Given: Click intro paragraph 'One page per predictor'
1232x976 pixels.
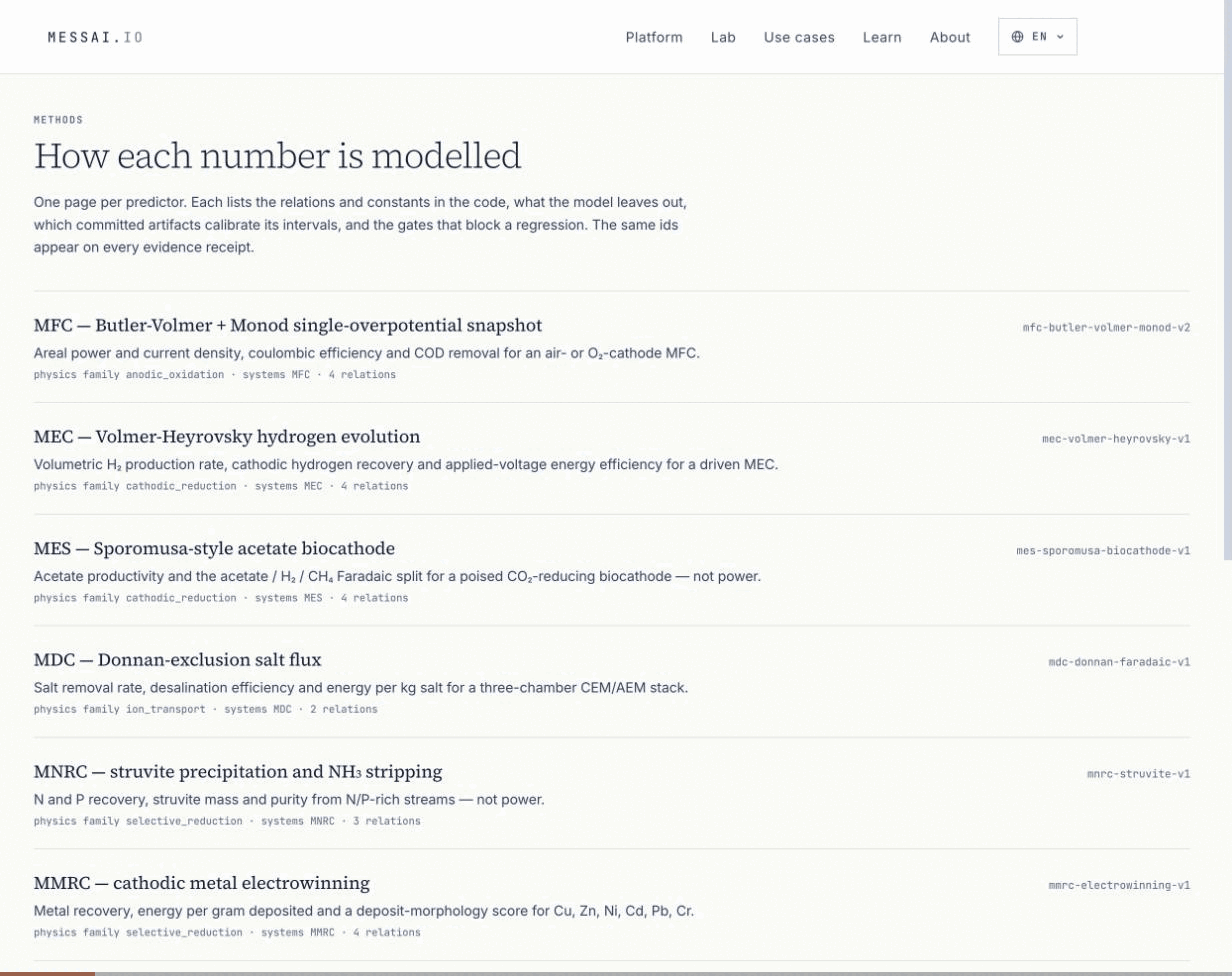Looking at the screenshot, I should (x=360, y=225).
